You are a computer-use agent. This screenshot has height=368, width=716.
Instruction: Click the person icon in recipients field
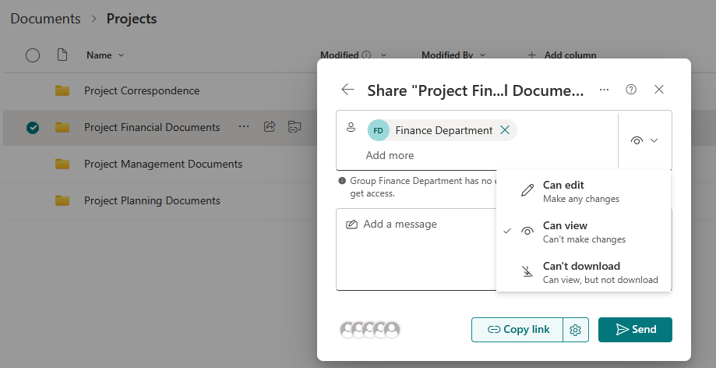tap(351, 127)
